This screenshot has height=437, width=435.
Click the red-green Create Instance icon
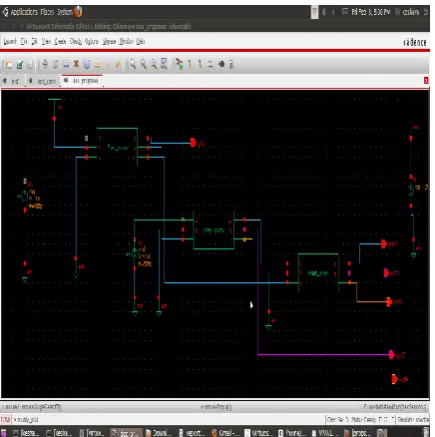click(179, 64)
